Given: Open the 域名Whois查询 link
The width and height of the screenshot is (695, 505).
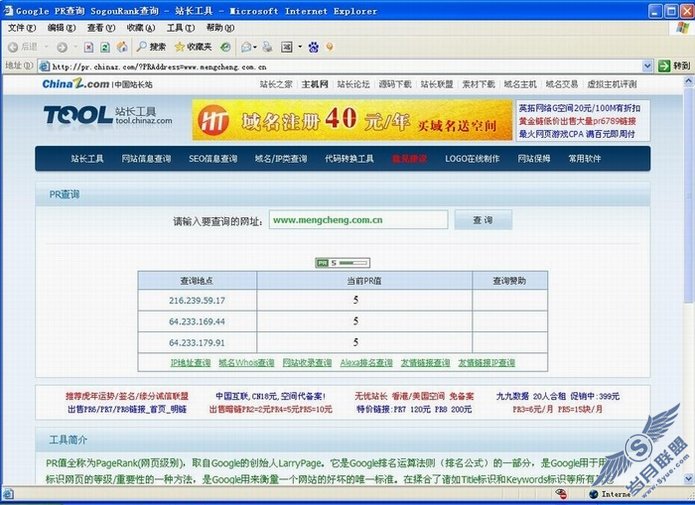Looking at the screenshot, I should [x=246, y=362].
